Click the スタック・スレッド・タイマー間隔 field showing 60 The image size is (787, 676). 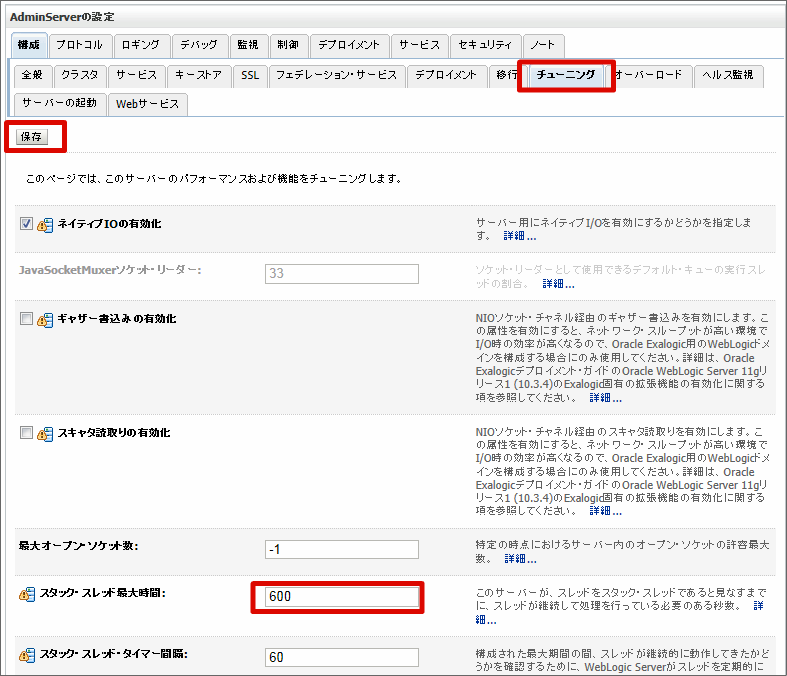pos(342,658)
